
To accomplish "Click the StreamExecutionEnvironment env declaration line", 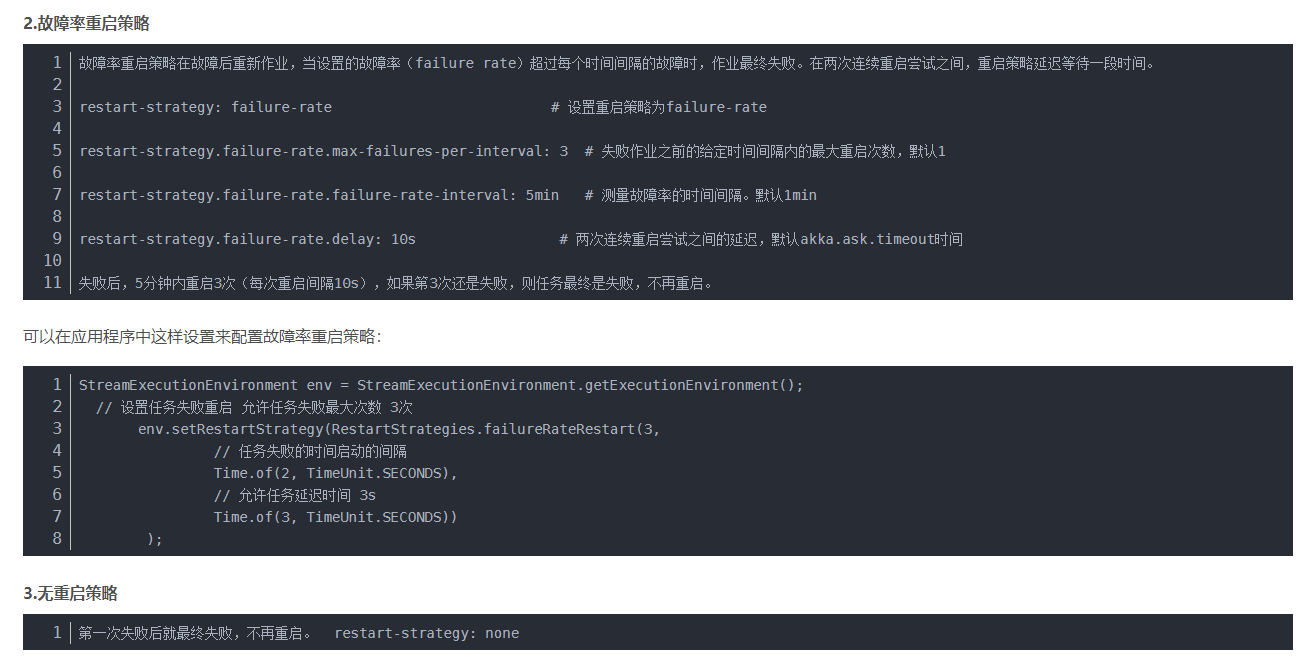I will click(440, 385).
